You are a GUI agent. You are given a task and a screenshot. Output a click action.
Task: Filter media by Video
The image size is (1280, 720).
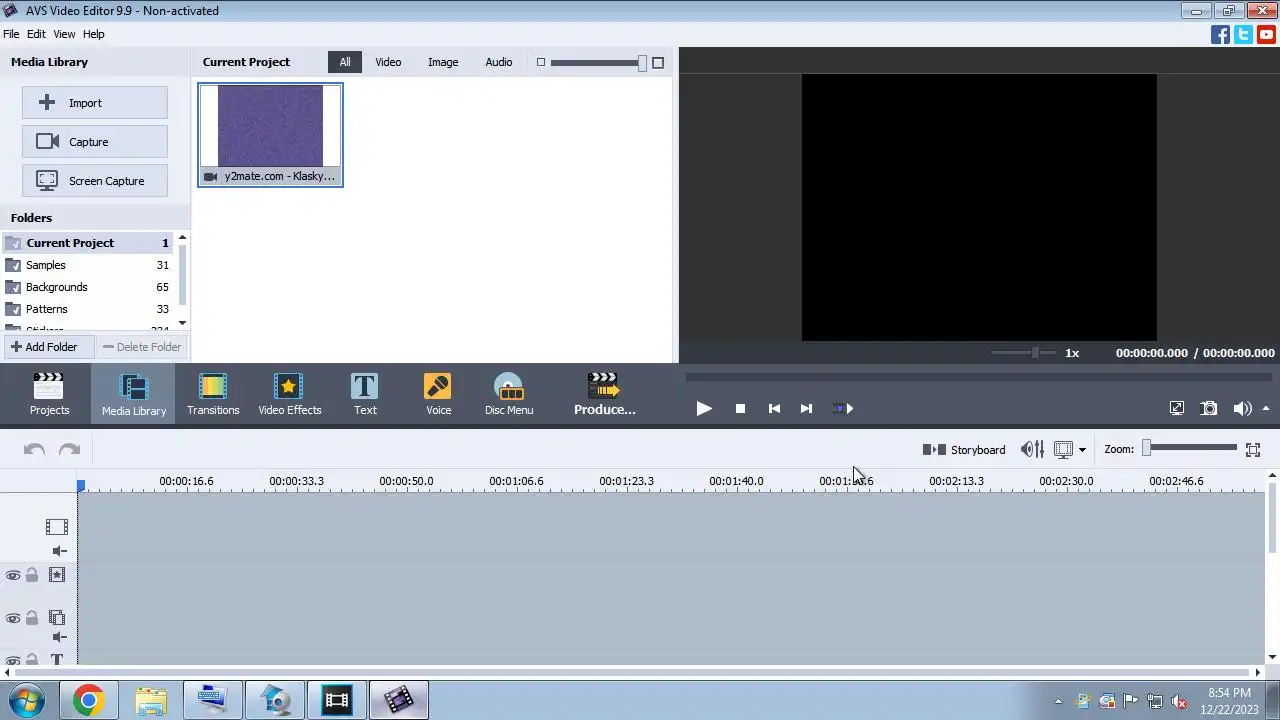pyautogui.click(x=388, y=62)
